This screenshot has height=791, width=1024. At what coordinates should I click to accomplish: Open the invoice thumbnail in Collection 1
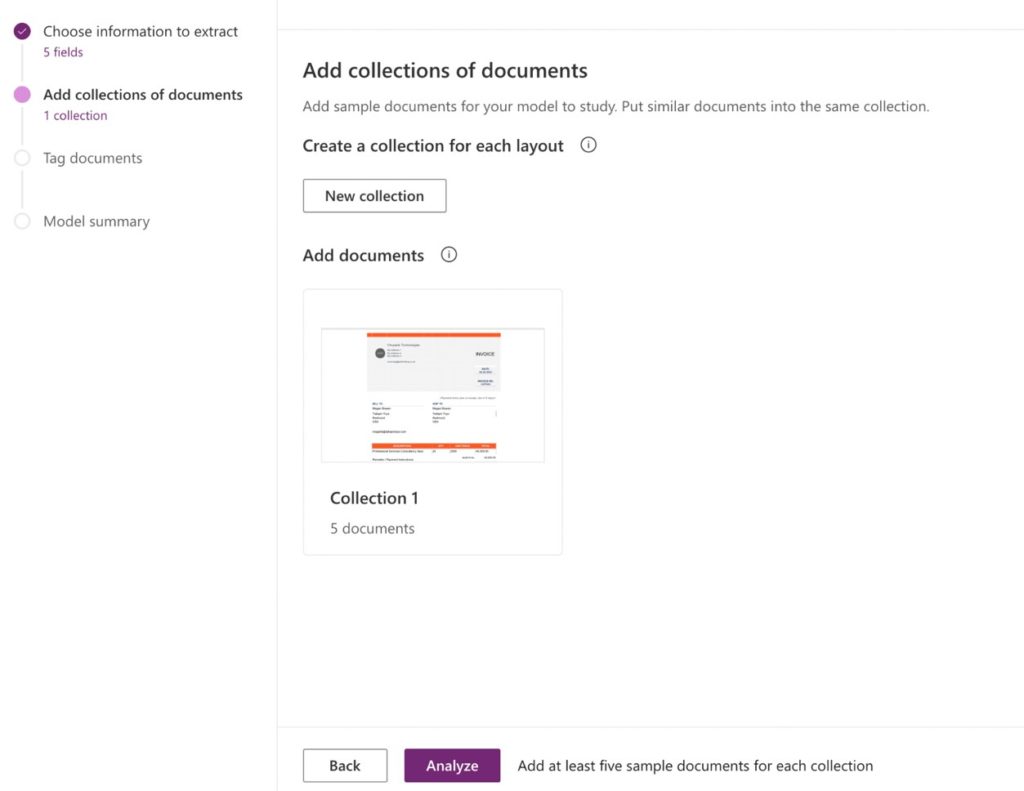coord(432,396)
